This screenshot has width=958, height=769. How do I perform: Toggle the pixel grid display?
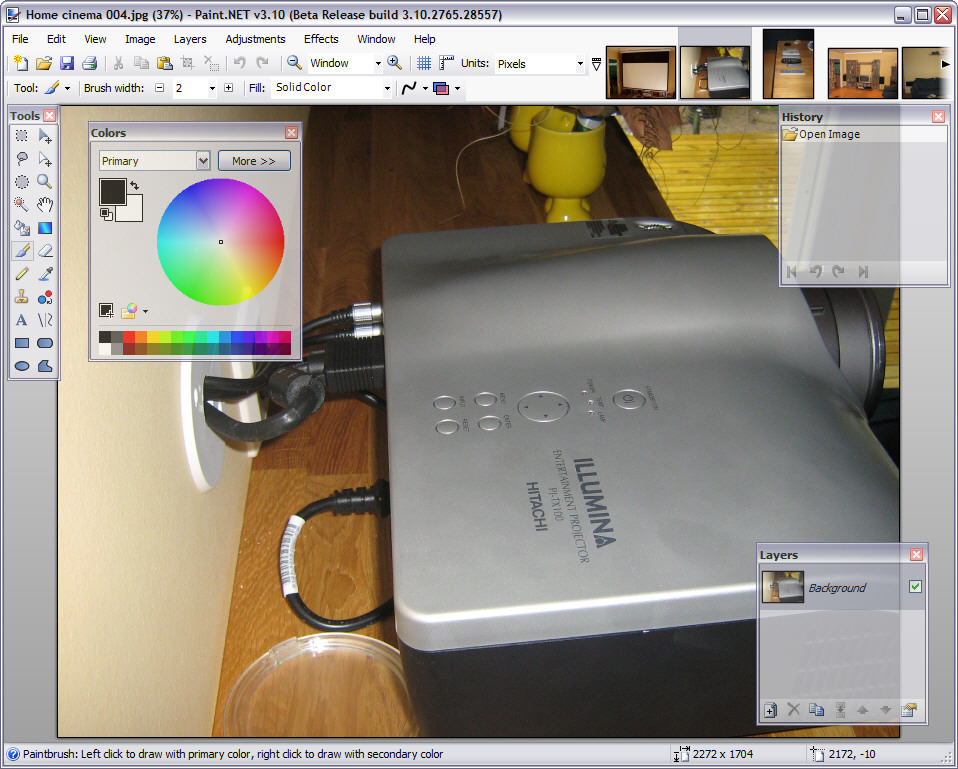click(x=423, y=63)
